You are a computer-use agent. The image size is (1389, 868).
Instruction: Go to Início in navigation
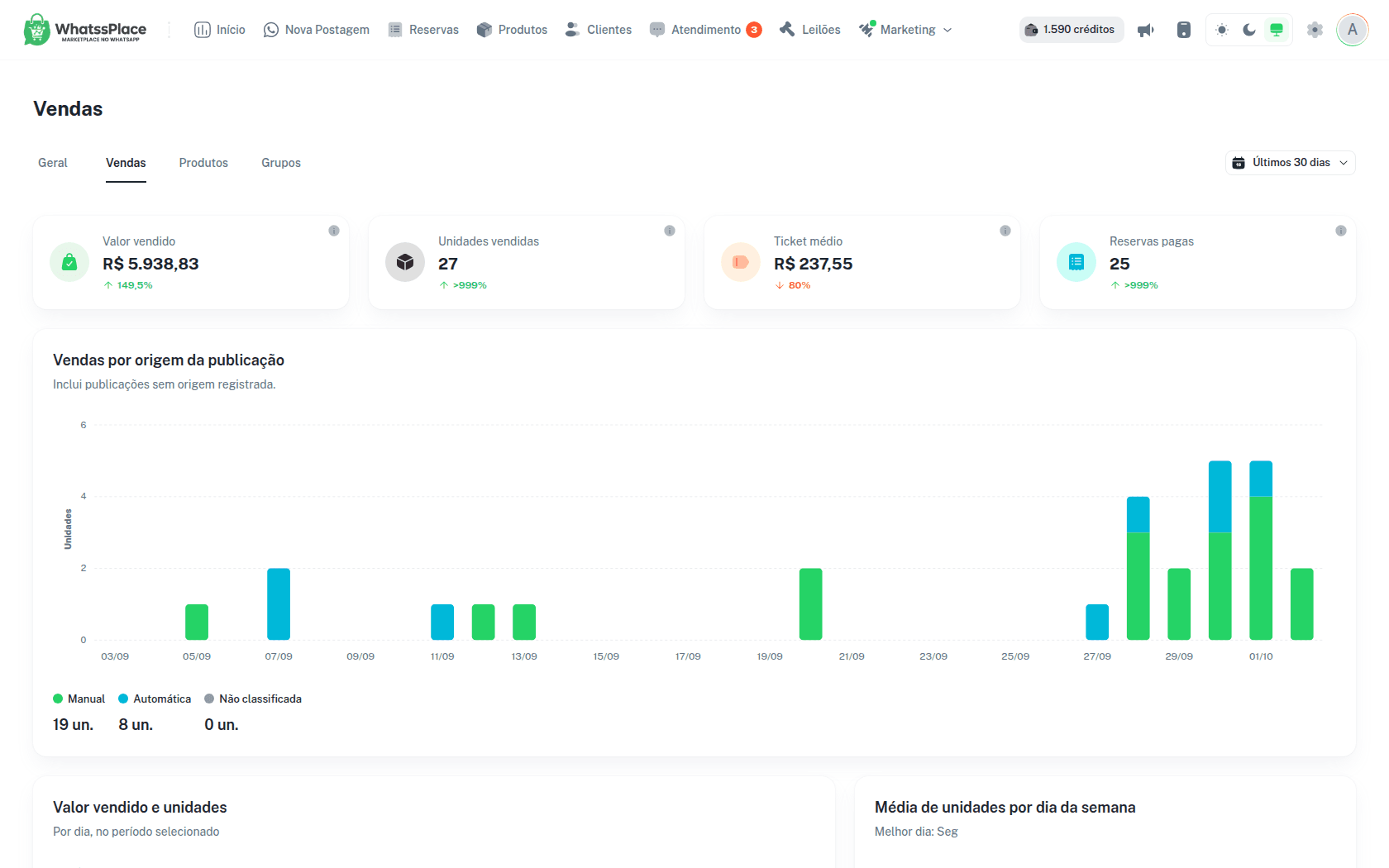coord(220,30)
